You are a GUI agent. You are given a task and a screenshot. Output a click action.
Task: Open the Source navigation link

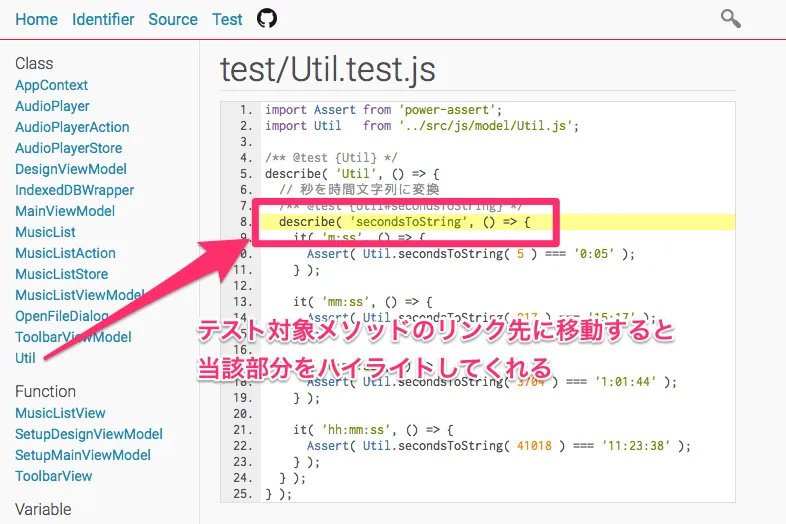click(x=173, y=19)
